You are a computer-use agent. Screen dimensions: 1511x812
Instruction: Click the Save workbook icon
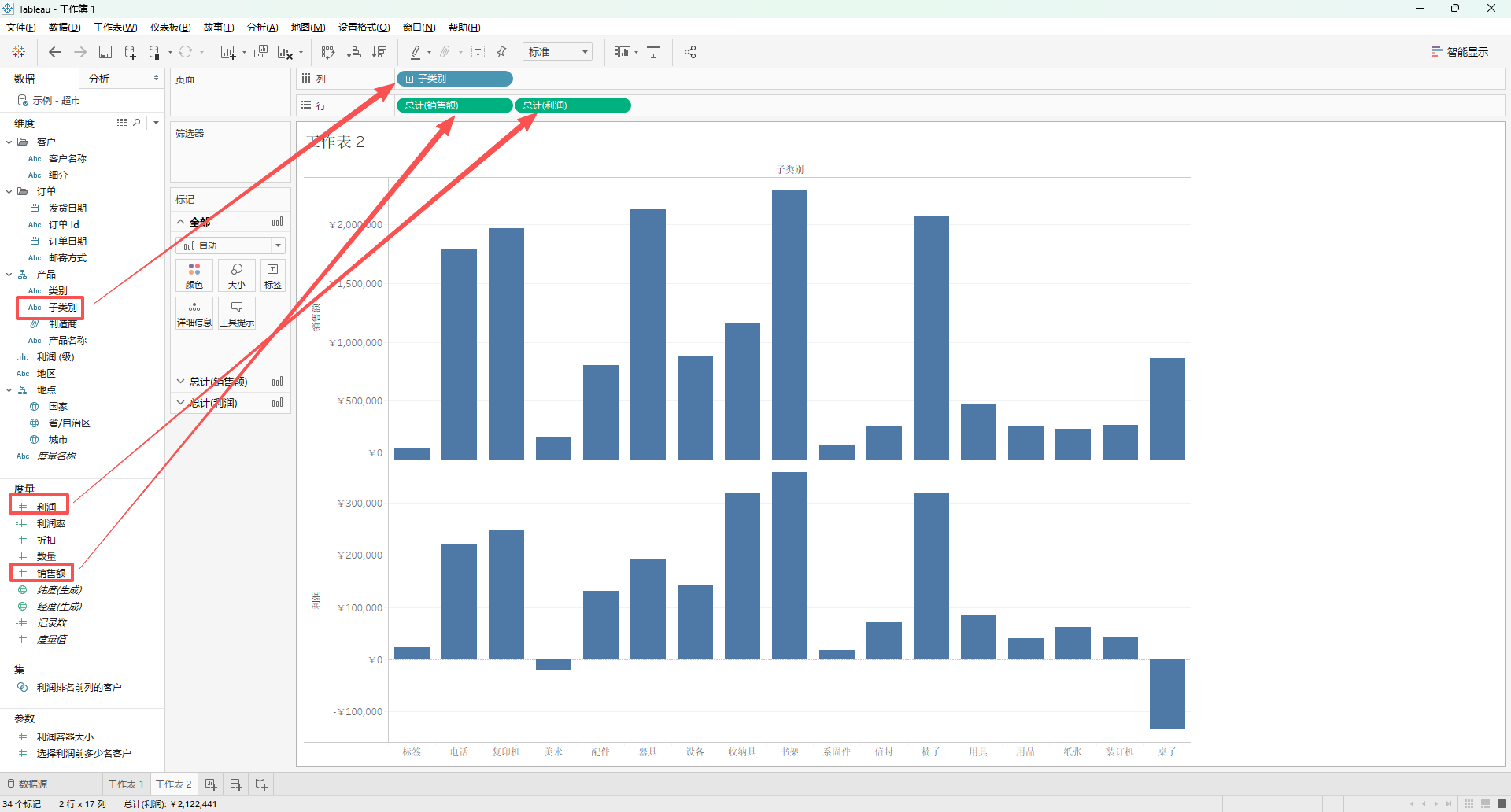[x=105, y=52]
